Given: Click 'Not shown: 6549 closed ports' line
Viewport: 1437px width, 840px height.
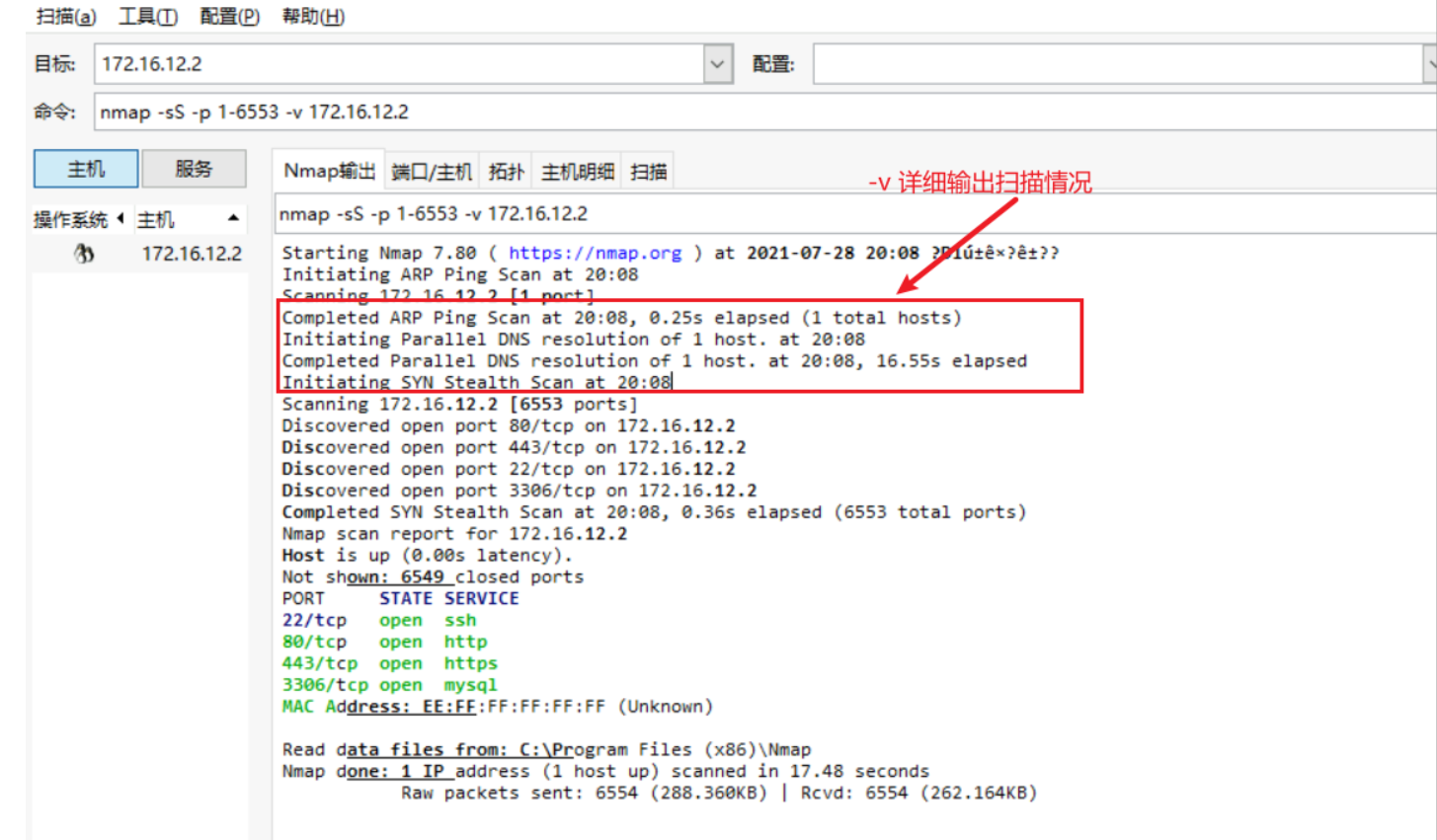Looking at the screenshot, I should (x=433, y=577).
